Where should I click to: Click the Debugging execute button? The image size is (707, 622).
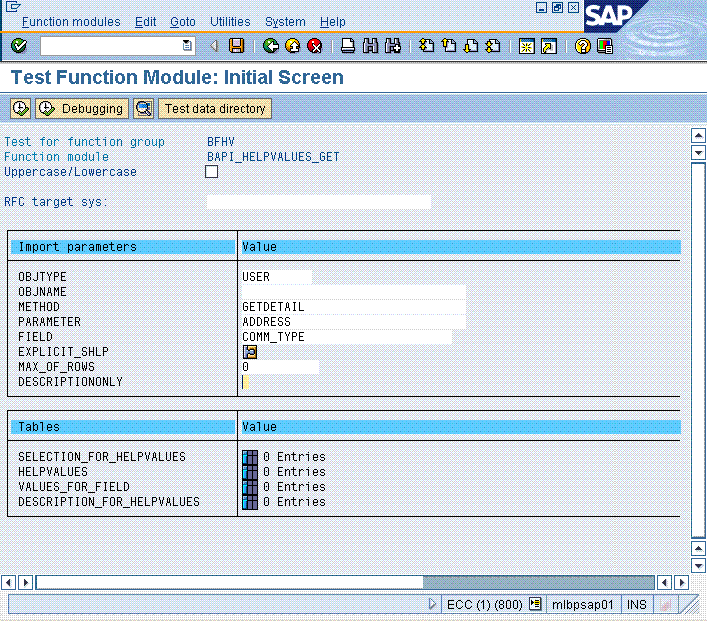[82, 109]
